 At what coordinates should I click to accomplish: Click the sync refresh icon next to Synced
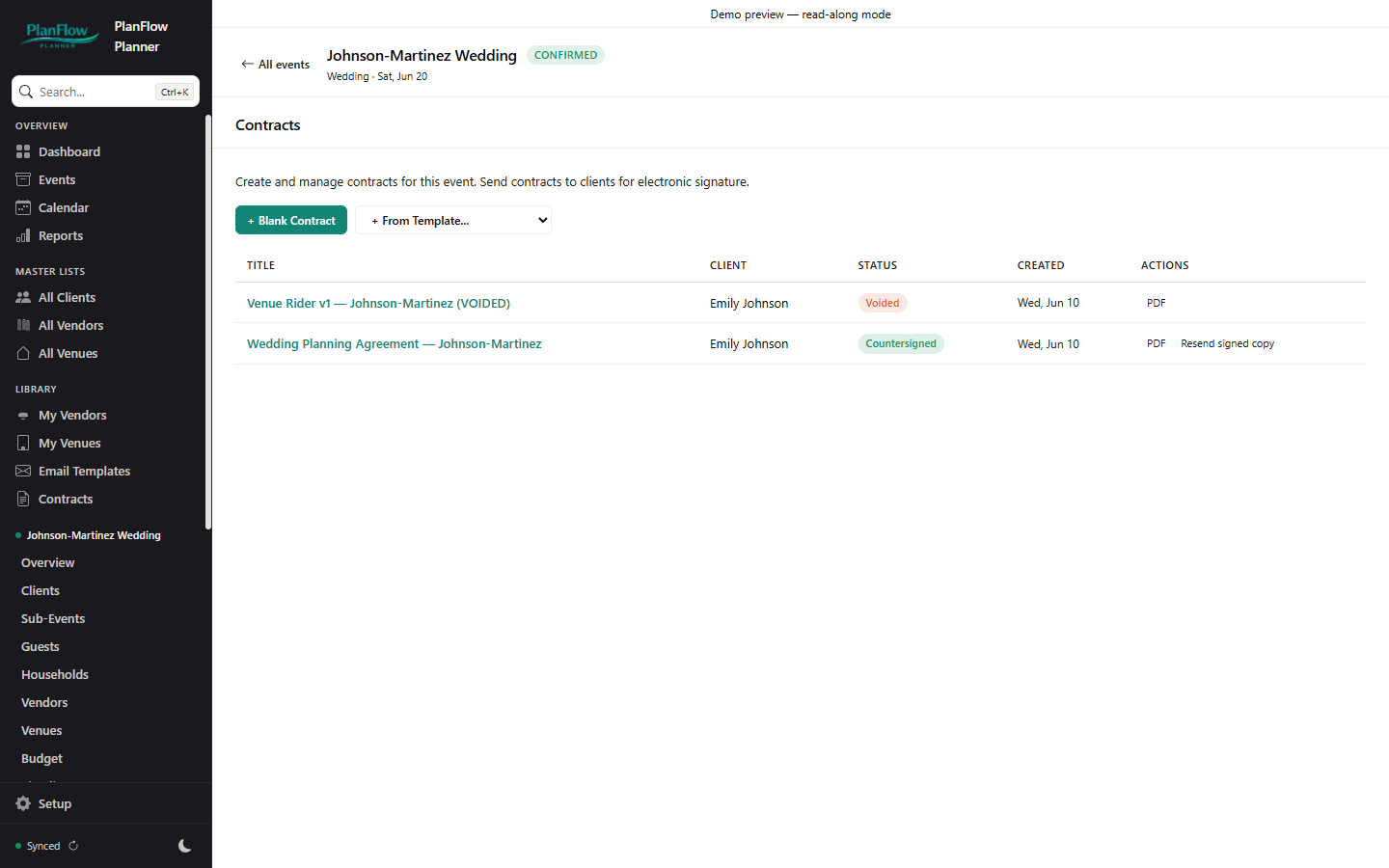coord(73,846)
